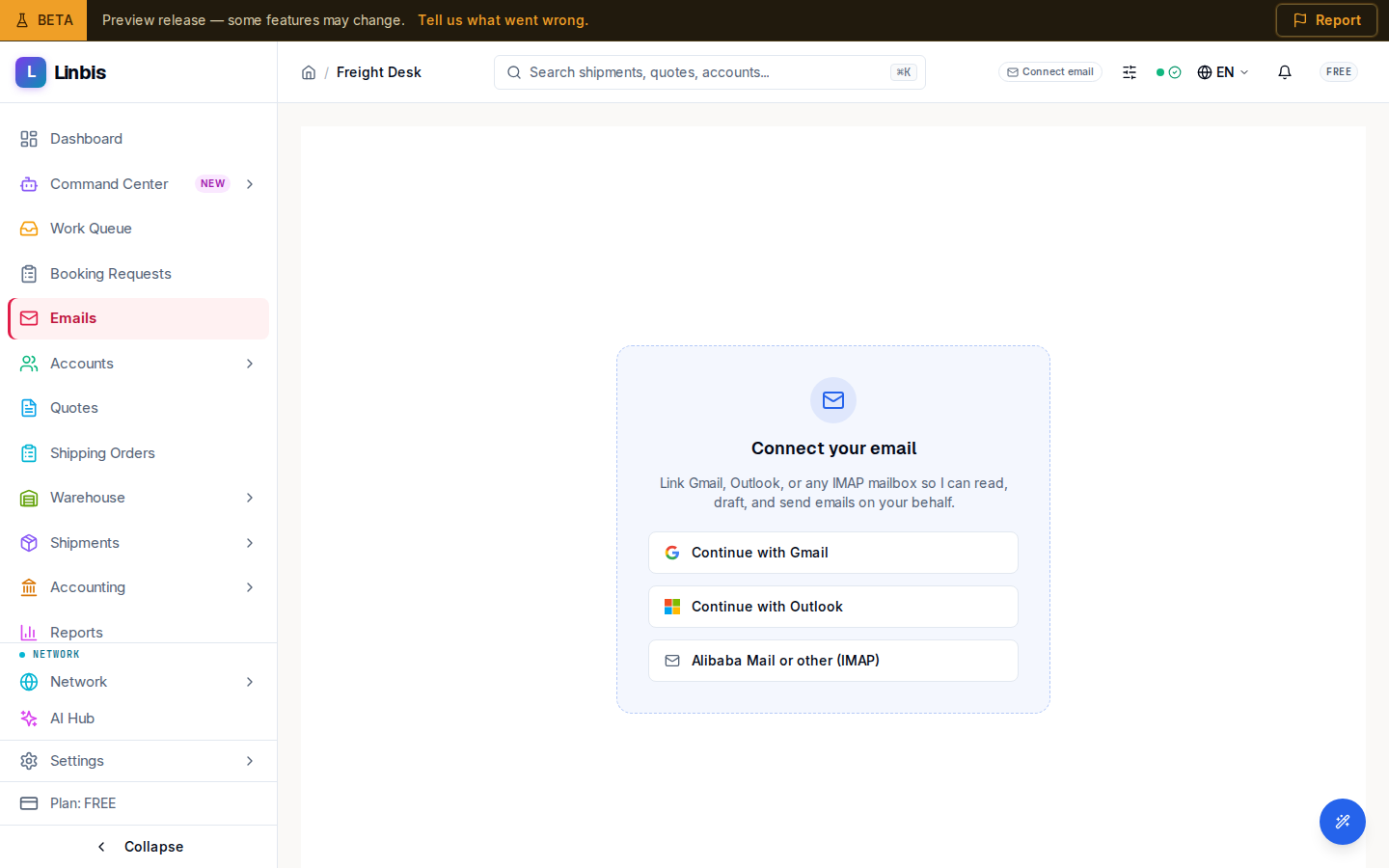Click the Connect email pill in header
Screen dimensions: 1389x868
[1050, 72]
